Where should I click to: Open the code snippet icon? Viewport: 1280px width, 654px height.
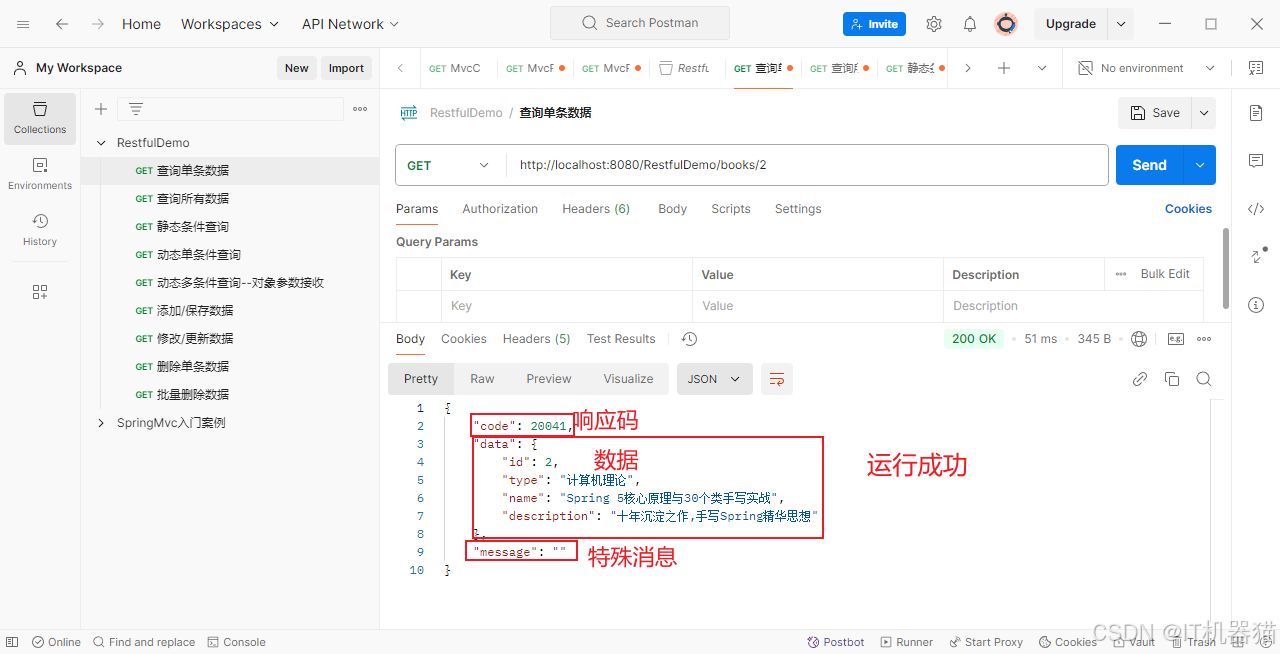point(1256,209)
